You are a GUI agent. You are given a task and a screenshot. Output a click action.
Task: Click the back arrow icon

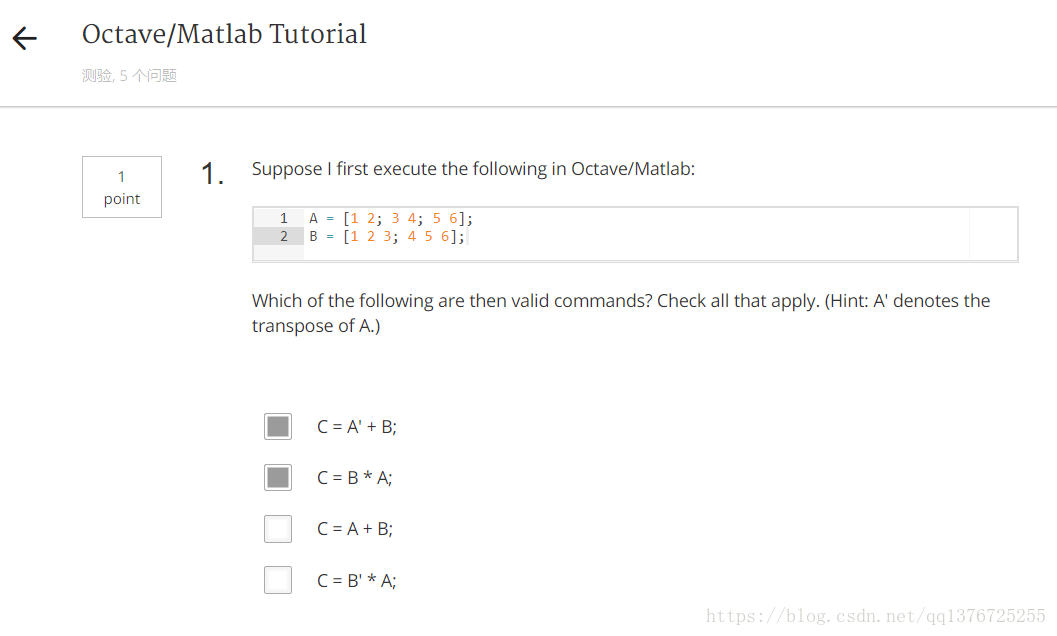click(x=25, y=38)
